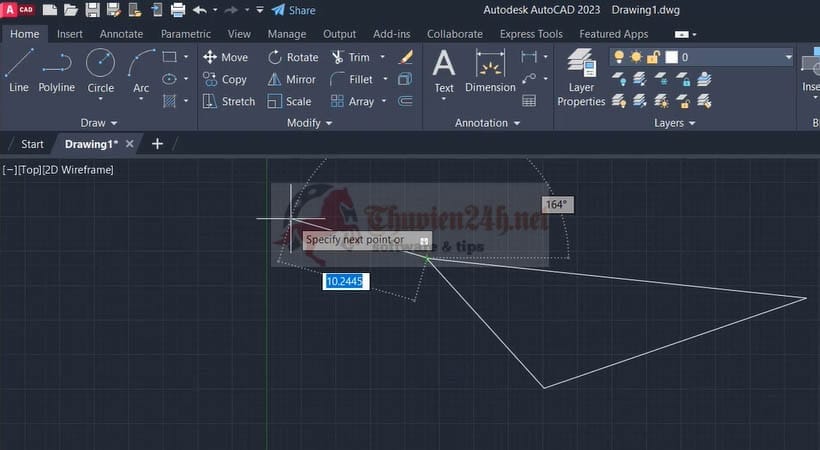This screenshot has height=450, width=820.
Task: Open the Trim dropdown arrow
Action: tap(382, 57)
